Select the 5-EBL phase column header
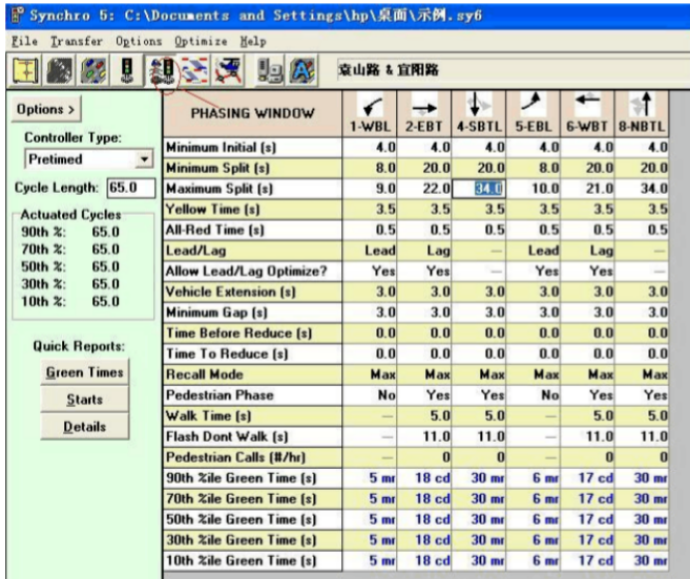Viewport: 694px width, 583px height. 533,114
